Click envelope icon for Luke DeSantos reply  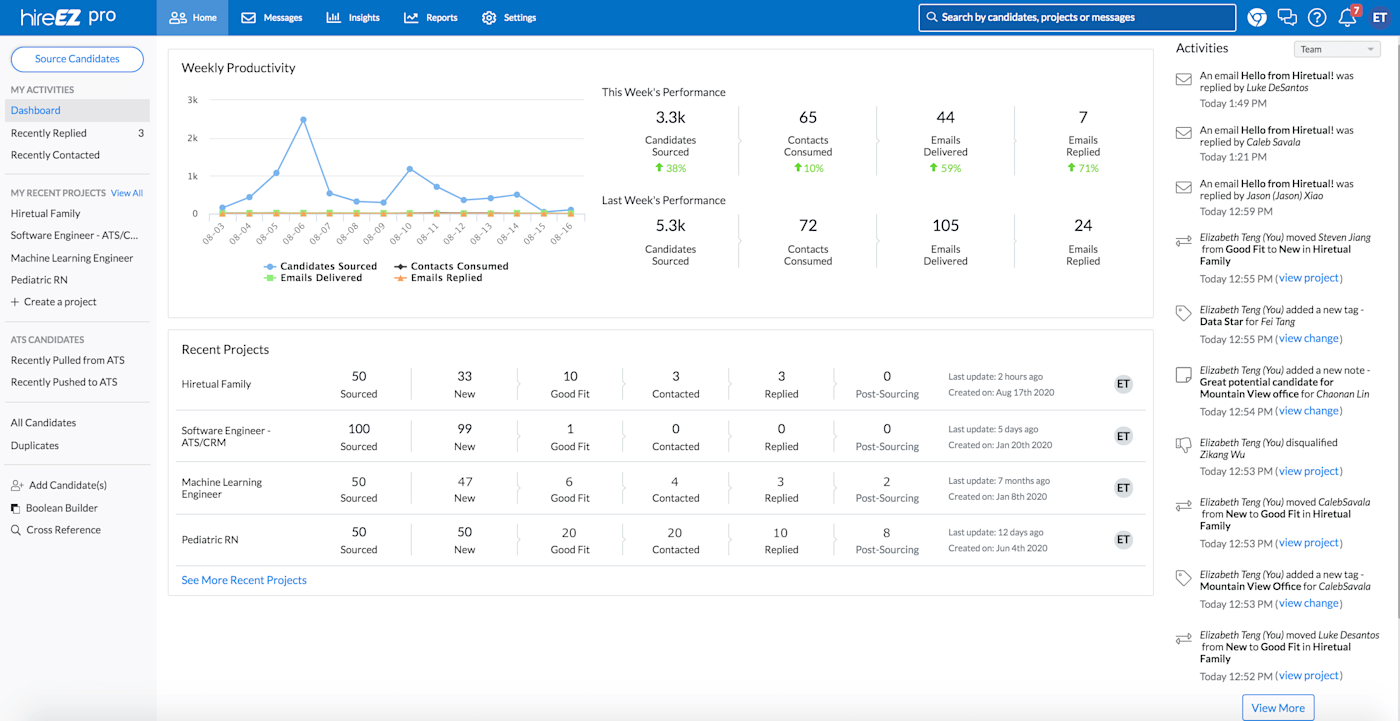tap(1184, 79)
